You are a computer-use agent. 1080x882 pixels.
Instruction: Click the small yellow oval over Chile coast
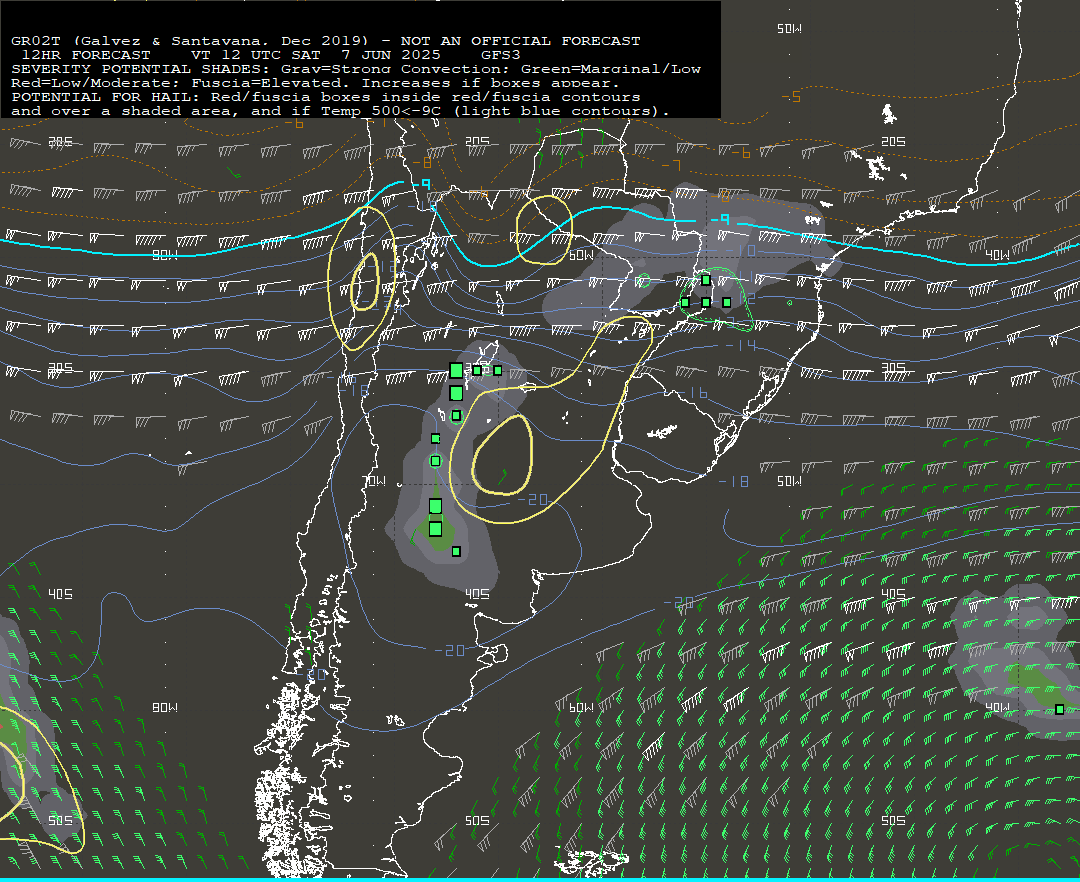click(x=365, y=282)
